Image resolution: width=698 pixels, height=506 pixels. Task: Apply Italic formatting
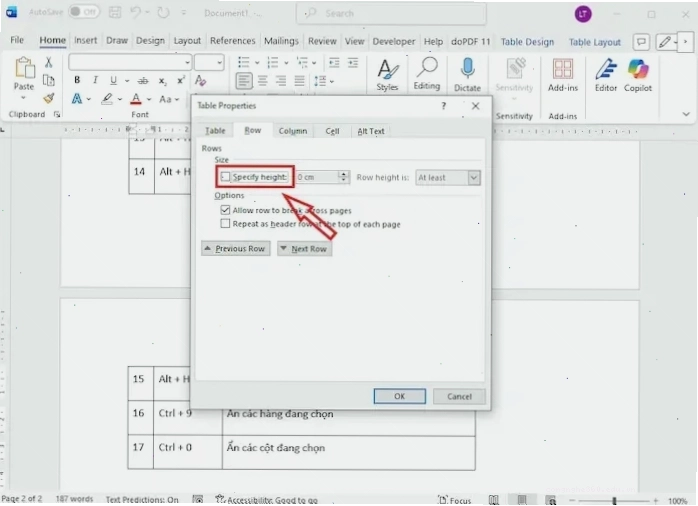[95, 80]
